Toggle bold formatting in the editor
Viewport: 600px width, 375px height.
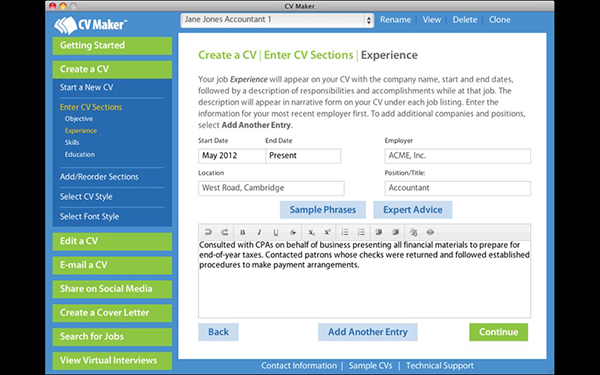(242, 232)
